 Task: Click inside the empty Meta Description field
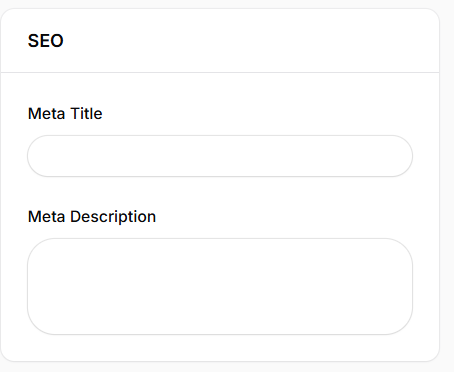[220, 286]
